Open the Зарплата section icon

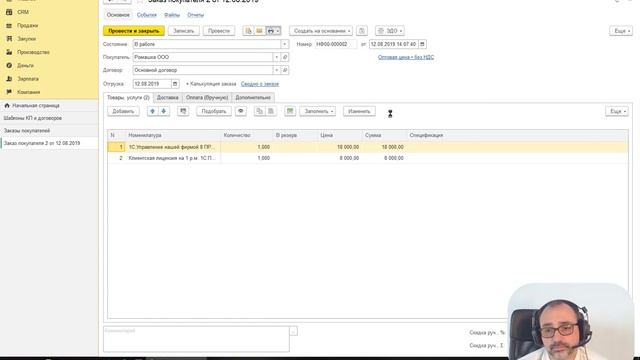(9, 79)
